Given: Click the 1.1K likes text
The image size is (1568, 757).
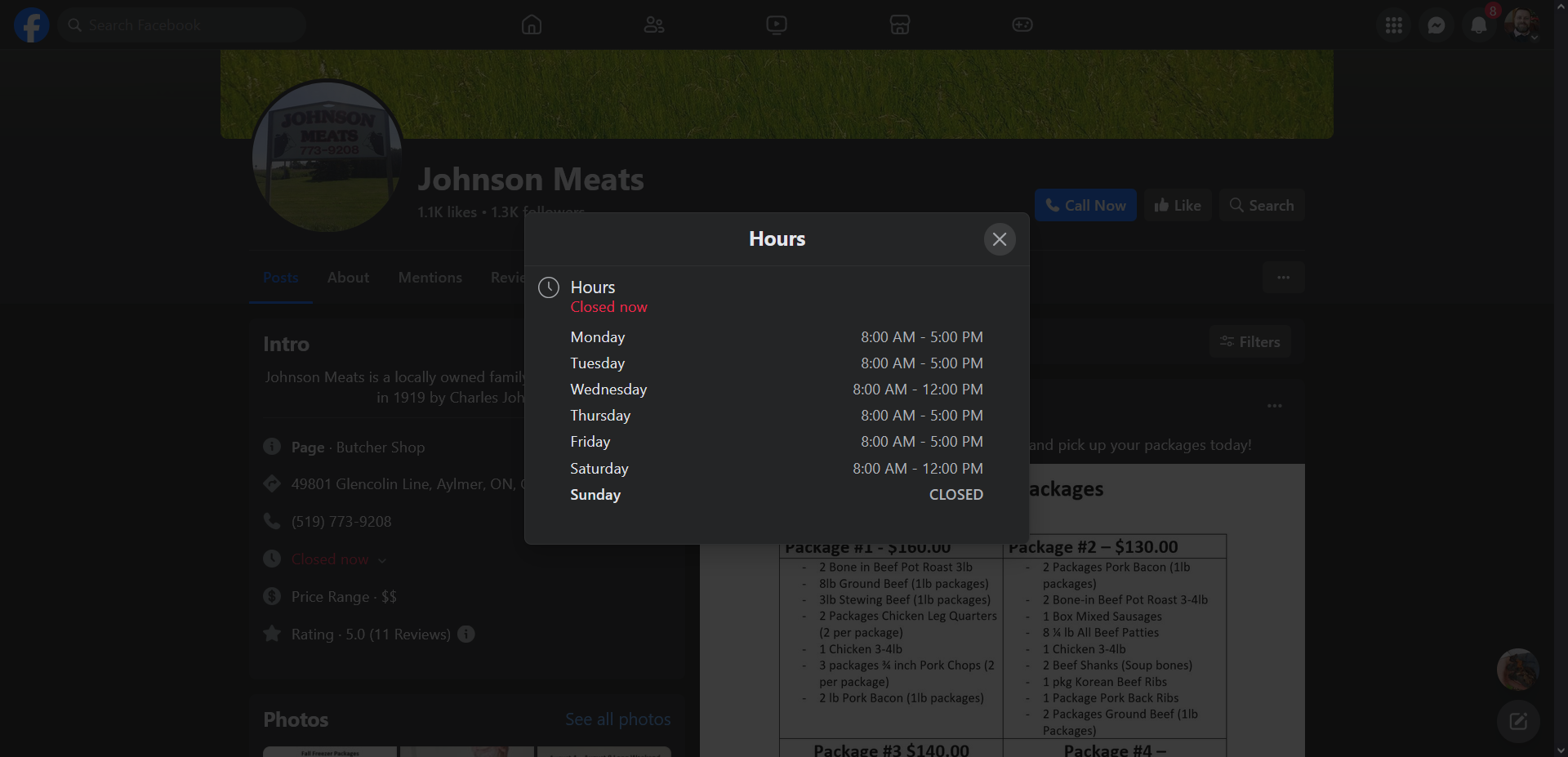Looking at the screenshot, I should tap(447, 212).
